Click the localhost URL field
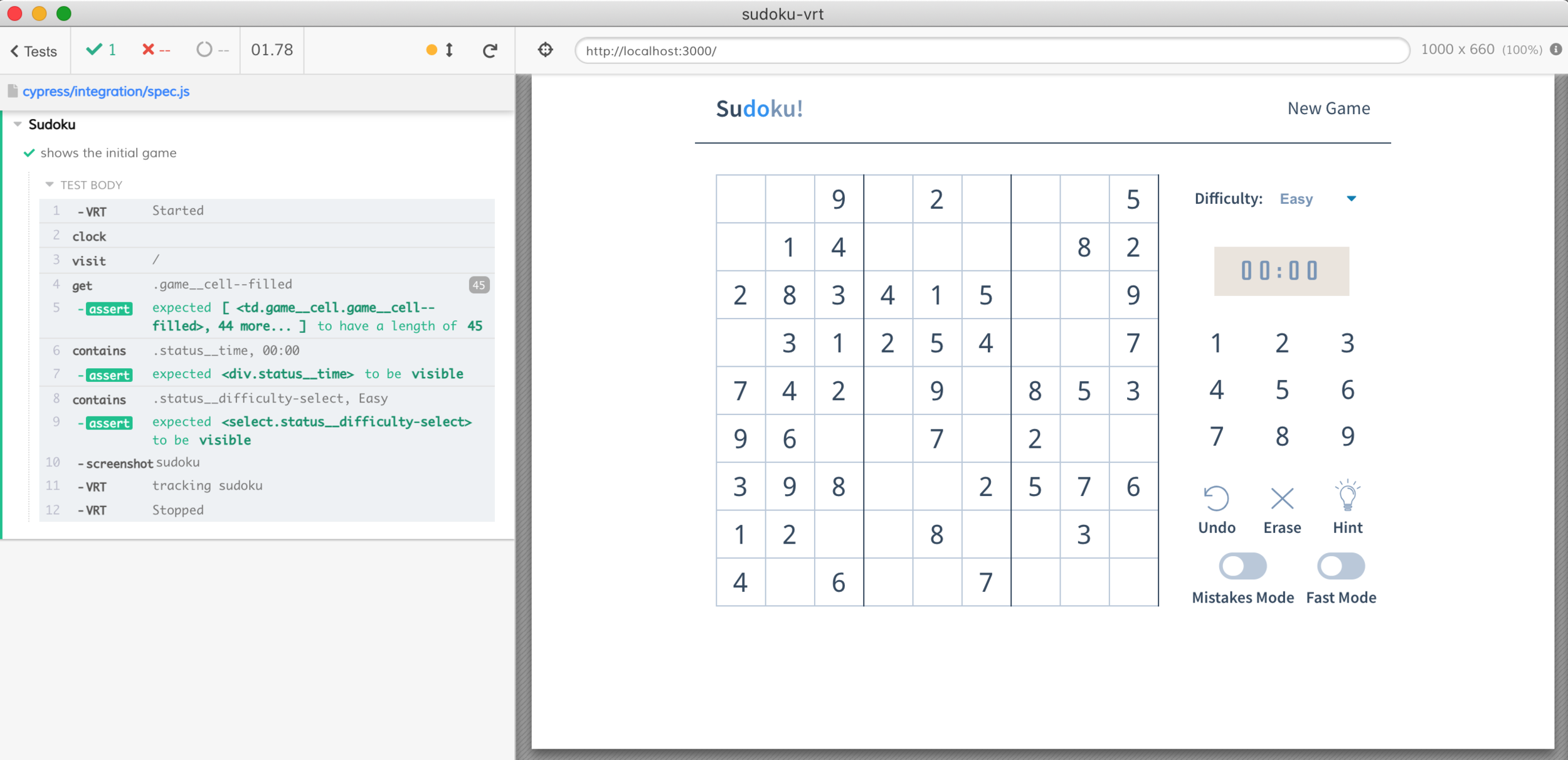 991,51
